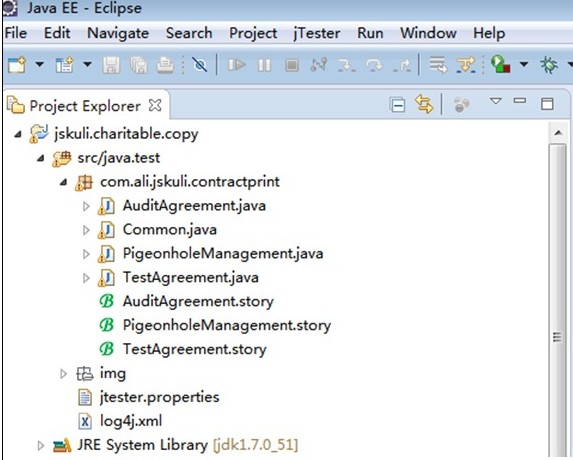
Task: Expand Common.java node
Action: [86, 230]
